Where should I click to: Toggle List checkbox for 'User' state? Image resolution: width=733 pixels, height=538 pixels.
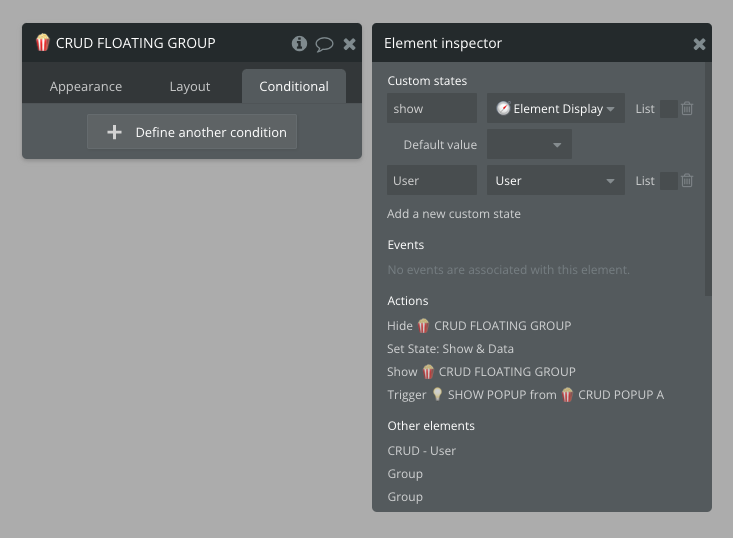pos(668,181)
